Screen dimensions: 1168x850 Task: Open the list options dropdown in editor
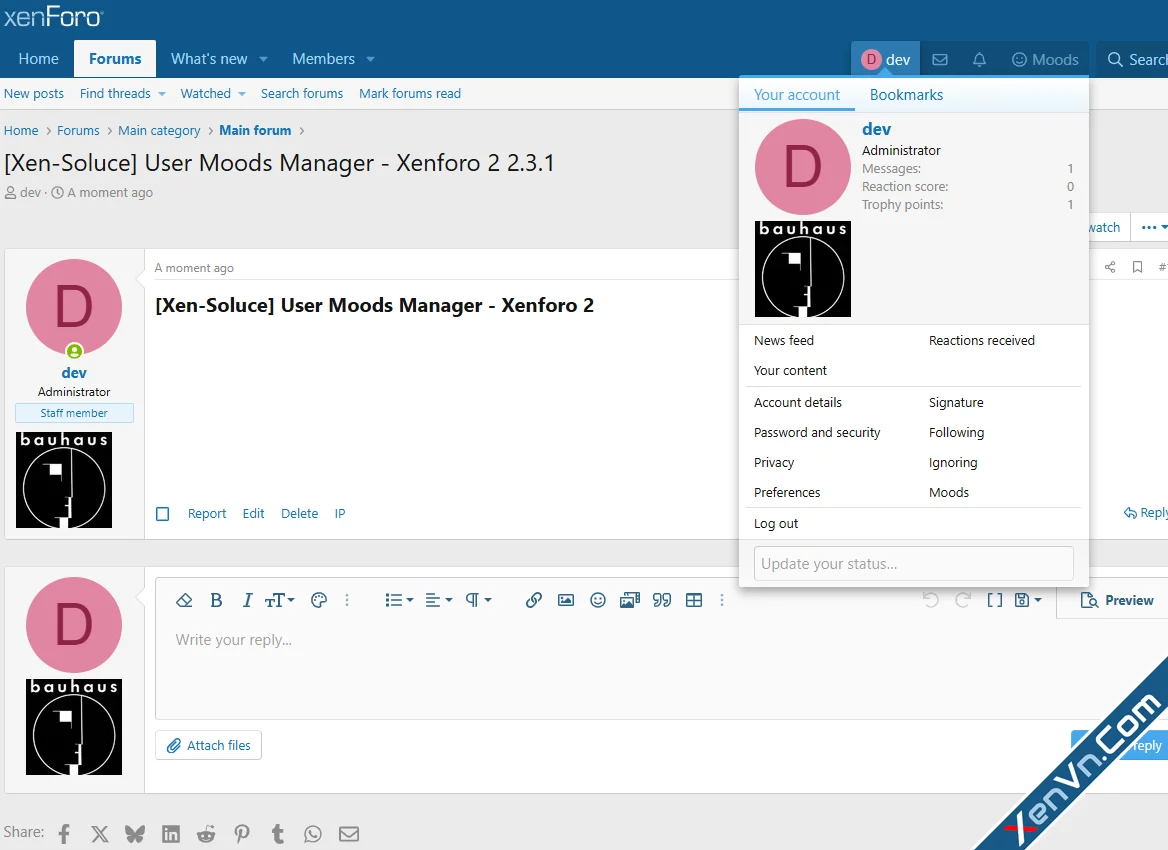coord(399,600)
